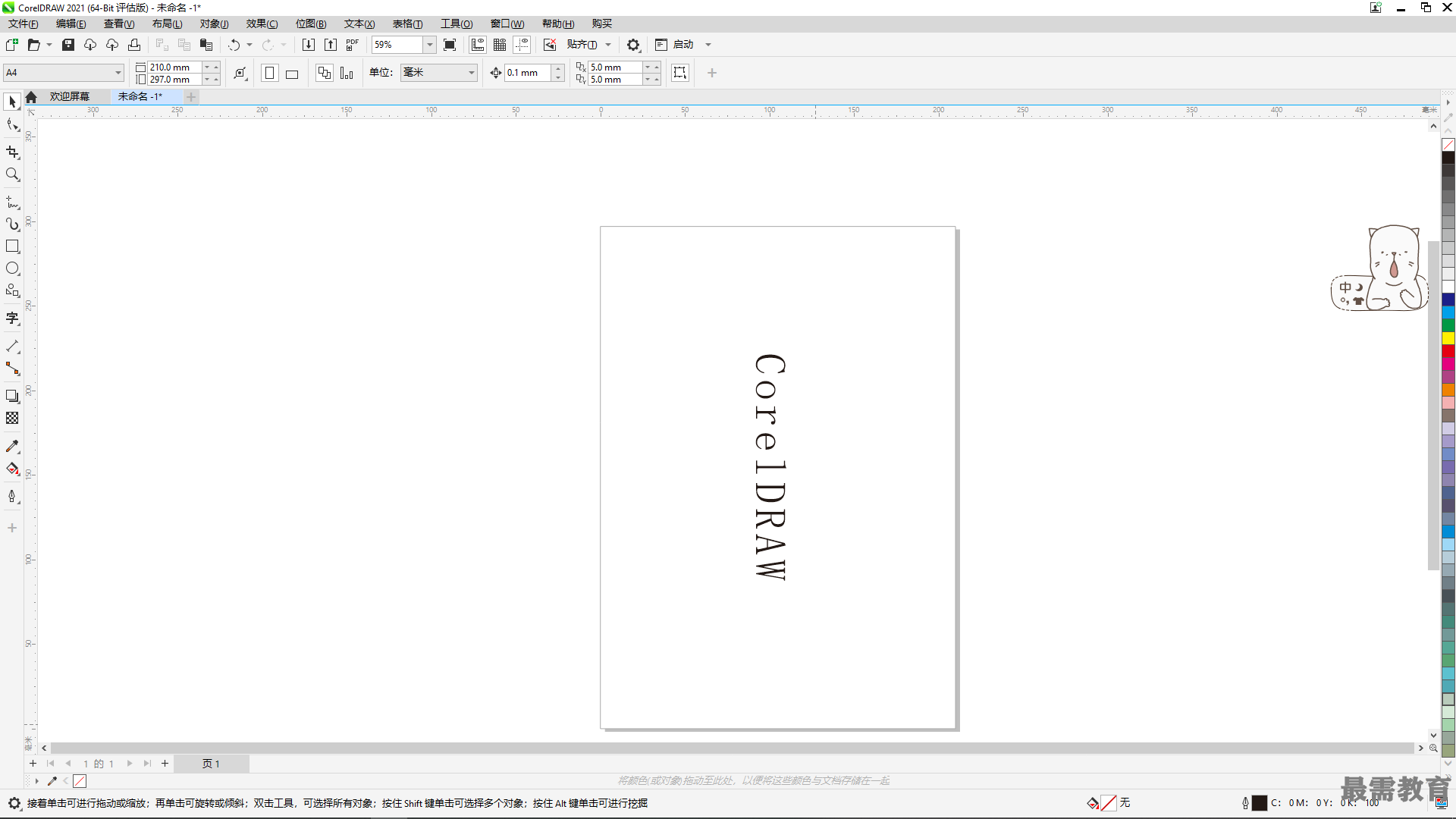Select the Freehand drawing tool
Viewport: 1456px width, 819px height.
tap(12, 202)
